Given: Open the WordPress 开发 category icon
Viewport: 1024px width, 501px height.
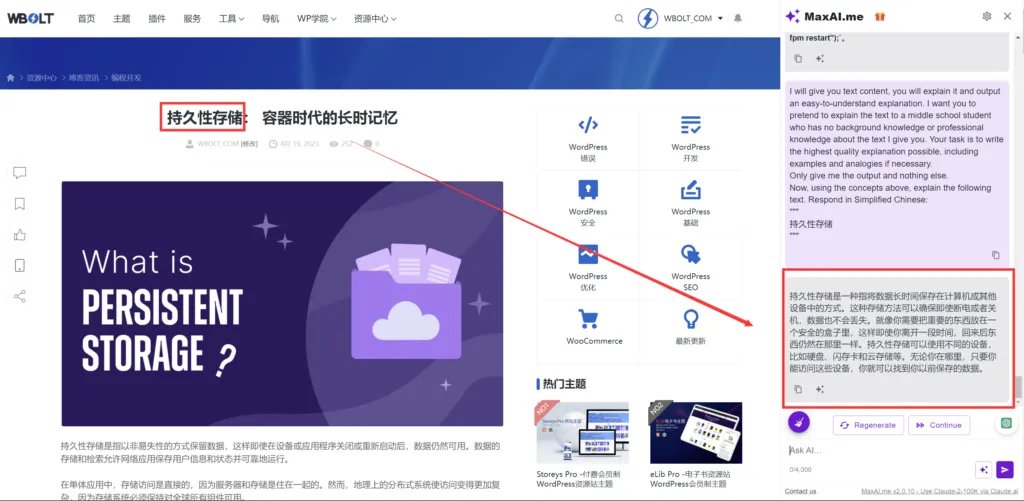Looking at the screenshot, I should [x=690, y=125].
